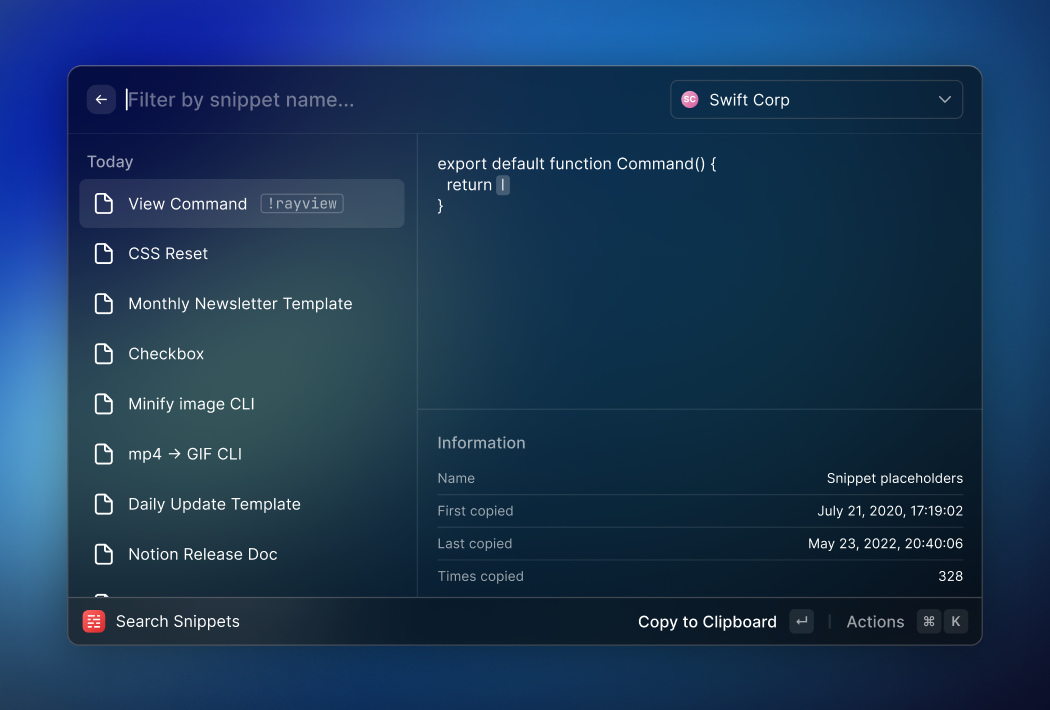Click Copy to Clipboard
The width and height of the screenshot is (1050, 710).
click(707, 622)
